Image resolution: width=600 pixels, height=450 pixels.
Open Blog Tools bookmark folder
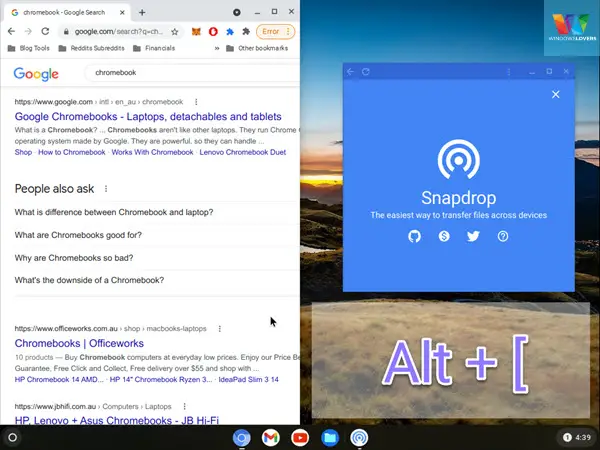[x=29, y=48]
